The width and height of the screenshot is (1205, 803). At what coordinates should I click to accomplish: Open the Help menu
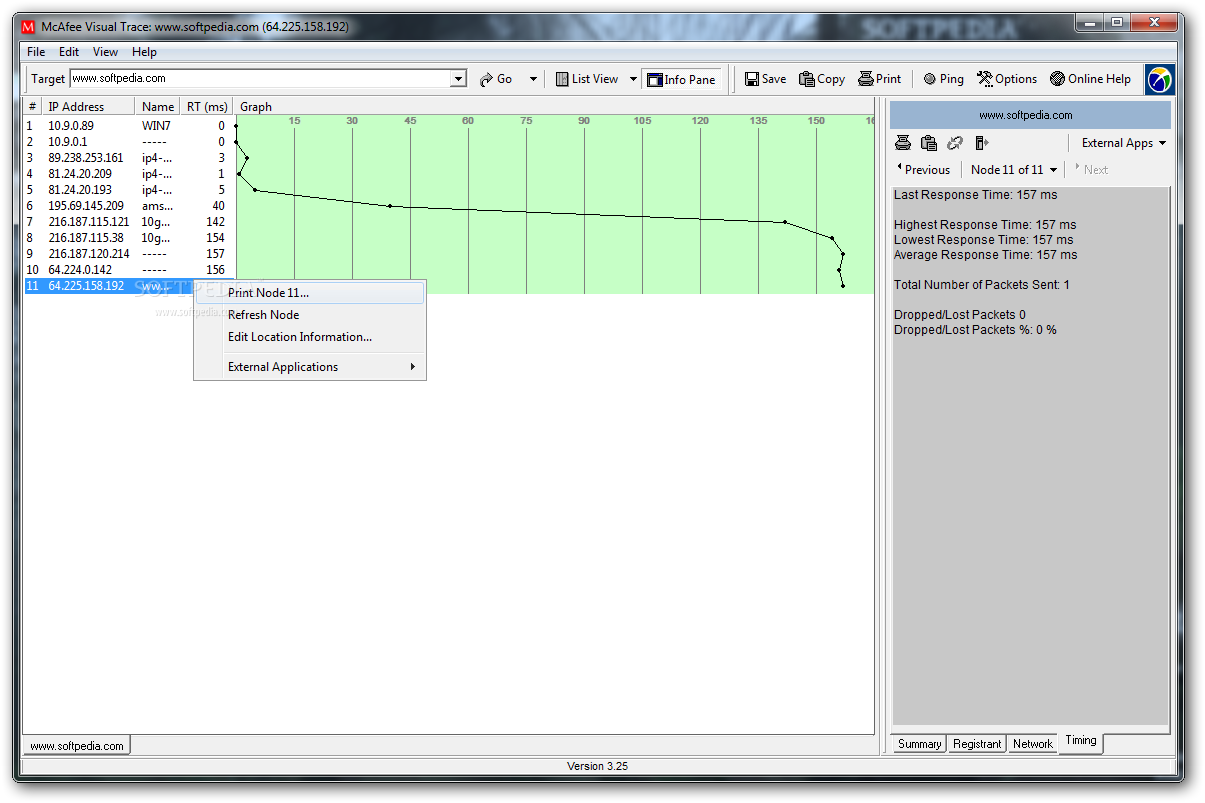click(x=144, y=52)
